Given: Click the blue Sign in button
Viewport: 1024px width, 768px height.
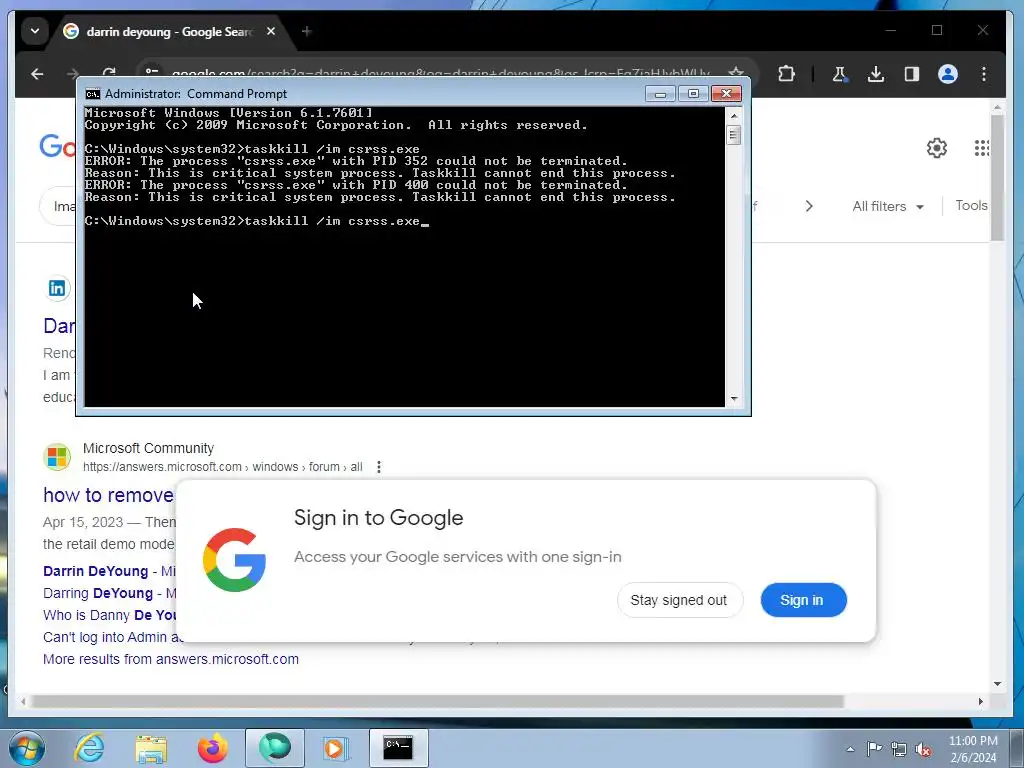Looking at the screenshot, I should click(x=803, y=600).
